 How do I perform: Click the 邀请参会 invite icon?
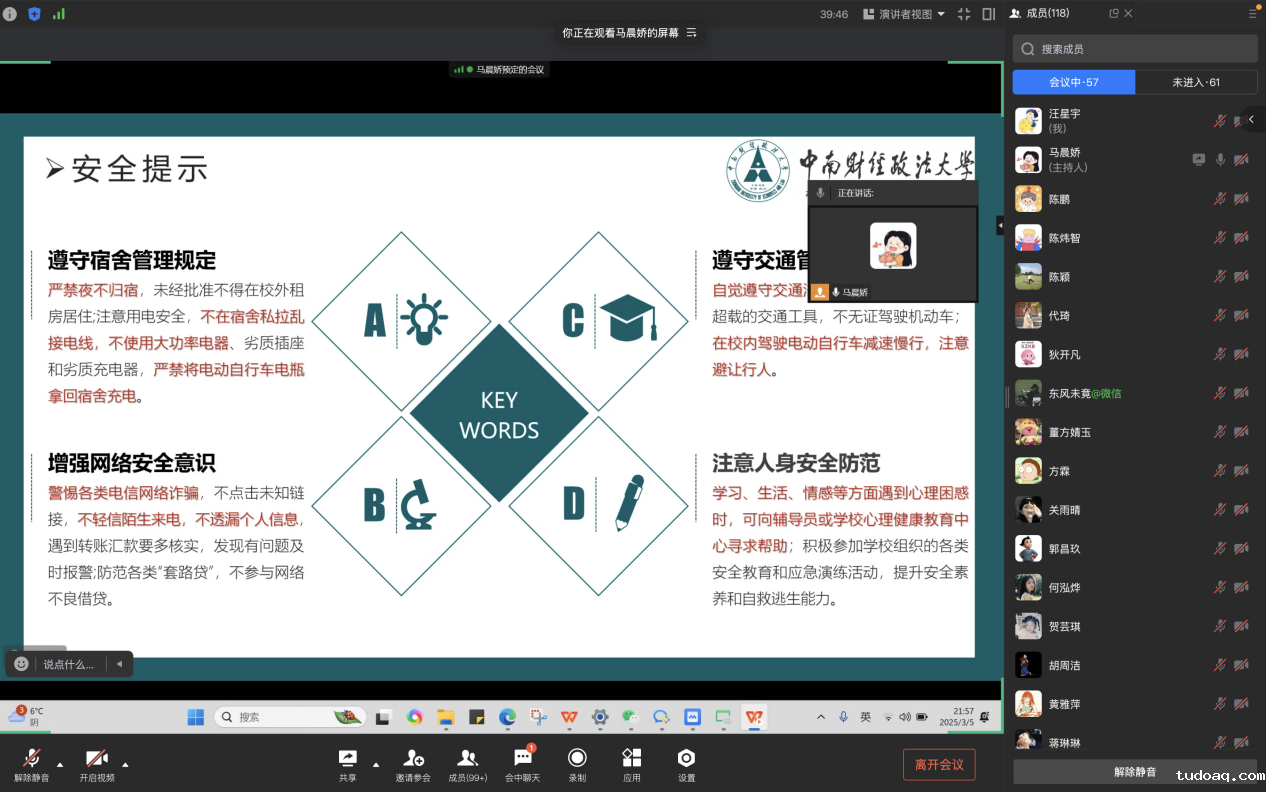(412, 759)
